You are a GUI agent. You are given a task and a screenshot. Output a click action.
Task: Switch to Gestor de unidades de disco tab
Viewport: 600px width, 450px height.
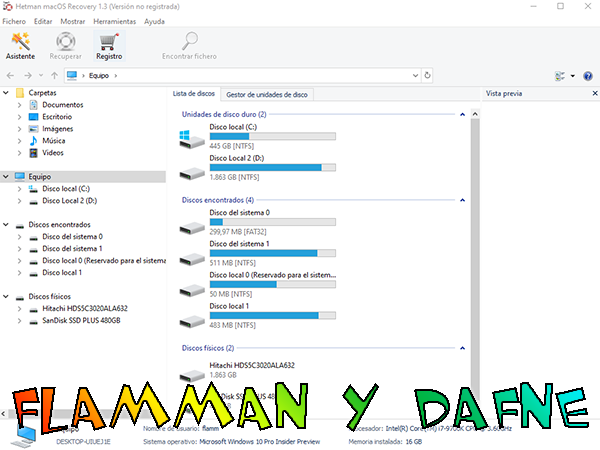click(x=267, y=95)
